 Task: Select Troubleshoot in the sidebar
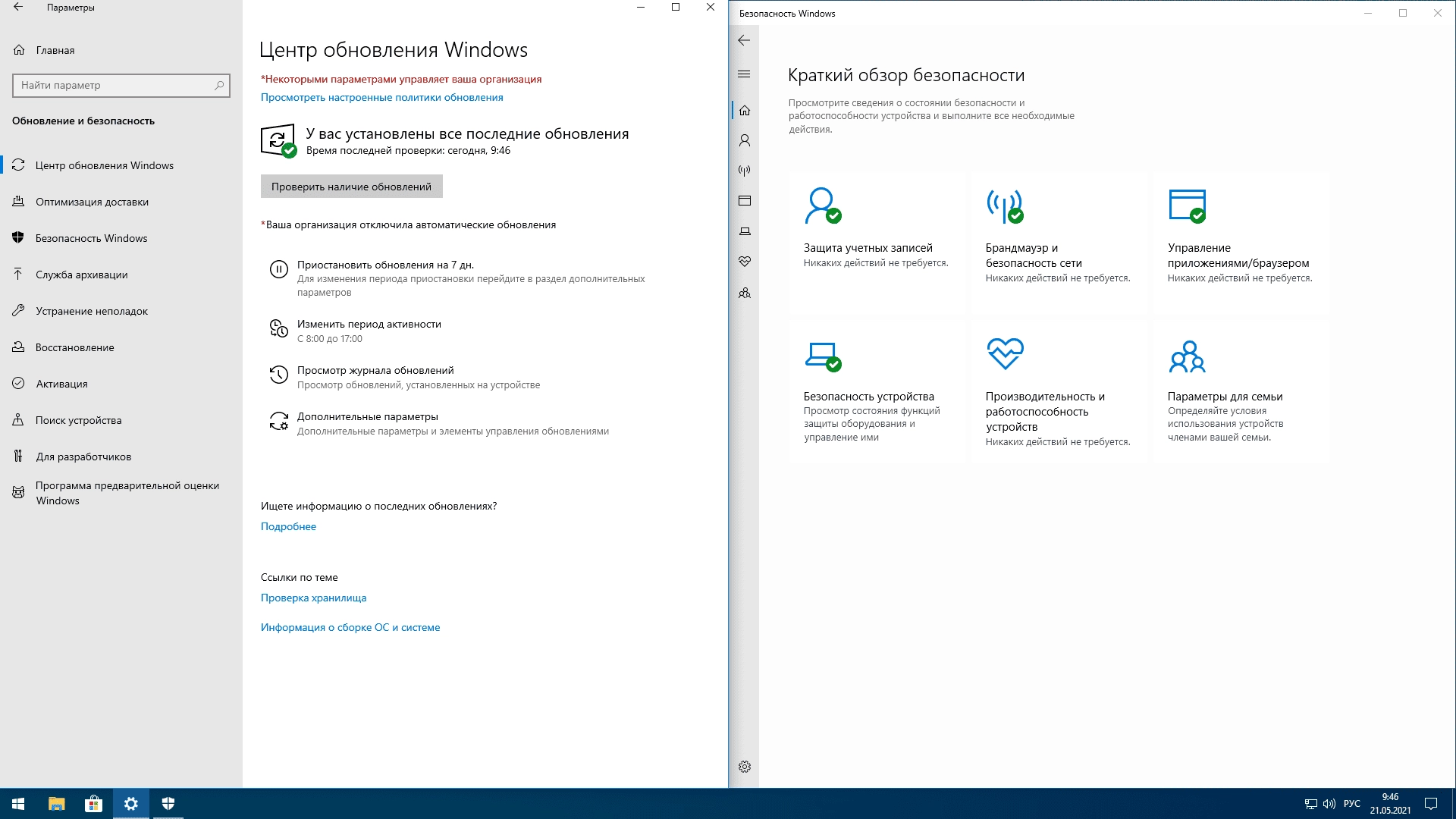pyautogui.click(x=121, y=311)
